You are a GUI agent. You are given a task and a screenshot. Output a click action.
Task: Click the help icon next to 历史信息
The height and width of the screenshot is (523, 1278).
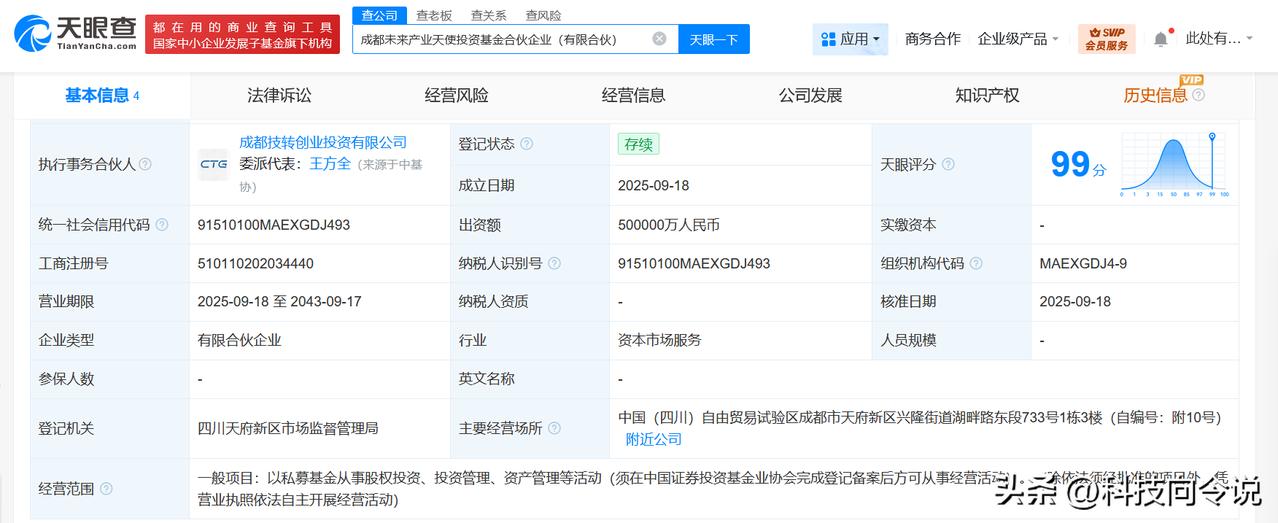1198,95
